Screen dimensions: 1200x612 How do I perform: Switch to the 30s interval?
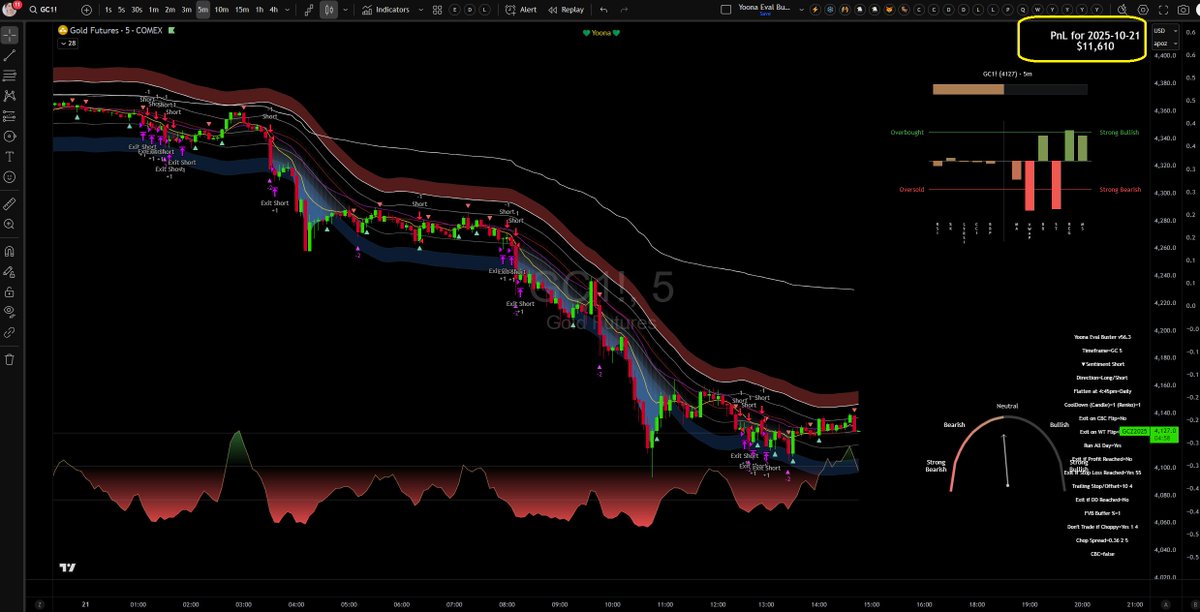point(136,9)
